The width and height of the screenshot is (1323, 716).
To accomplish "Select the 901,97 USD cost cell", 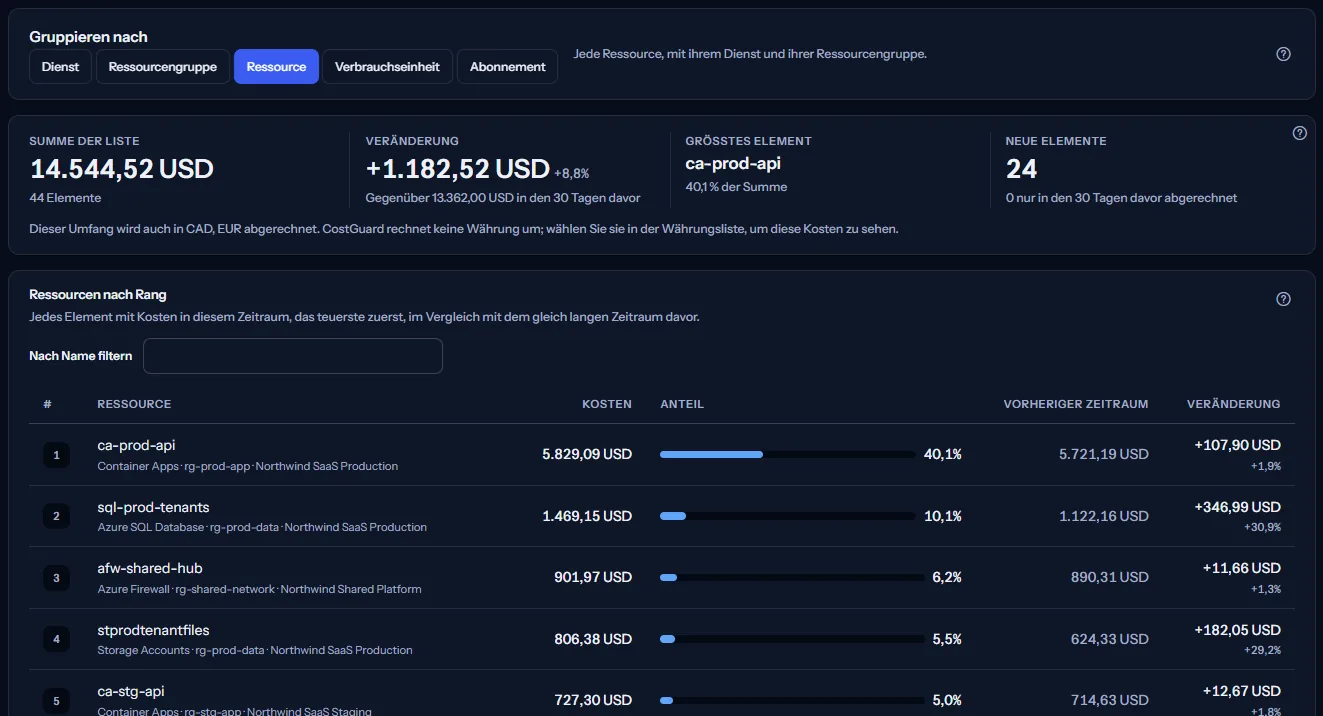I will coord(593,577).
